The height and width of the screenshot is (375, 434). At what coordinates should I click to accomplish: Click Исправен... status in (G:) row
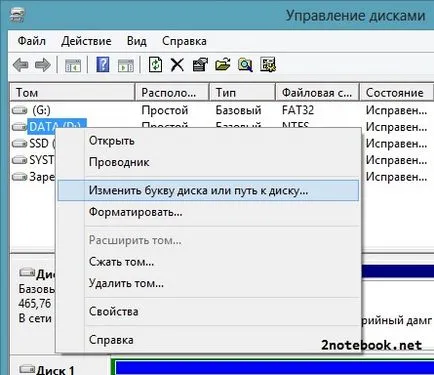[x=397, y=110]
